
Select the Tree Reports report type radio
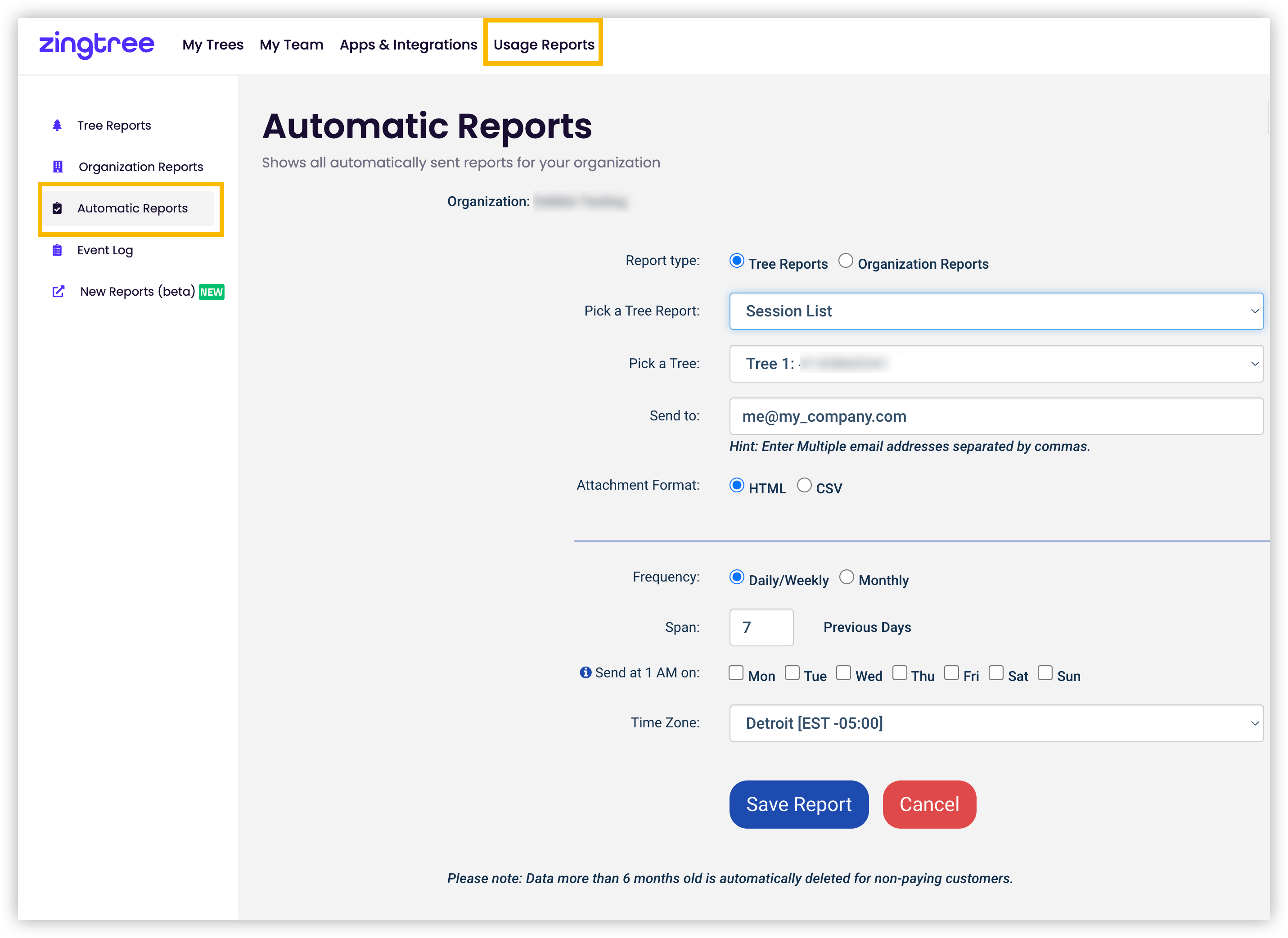pos(737,261)
